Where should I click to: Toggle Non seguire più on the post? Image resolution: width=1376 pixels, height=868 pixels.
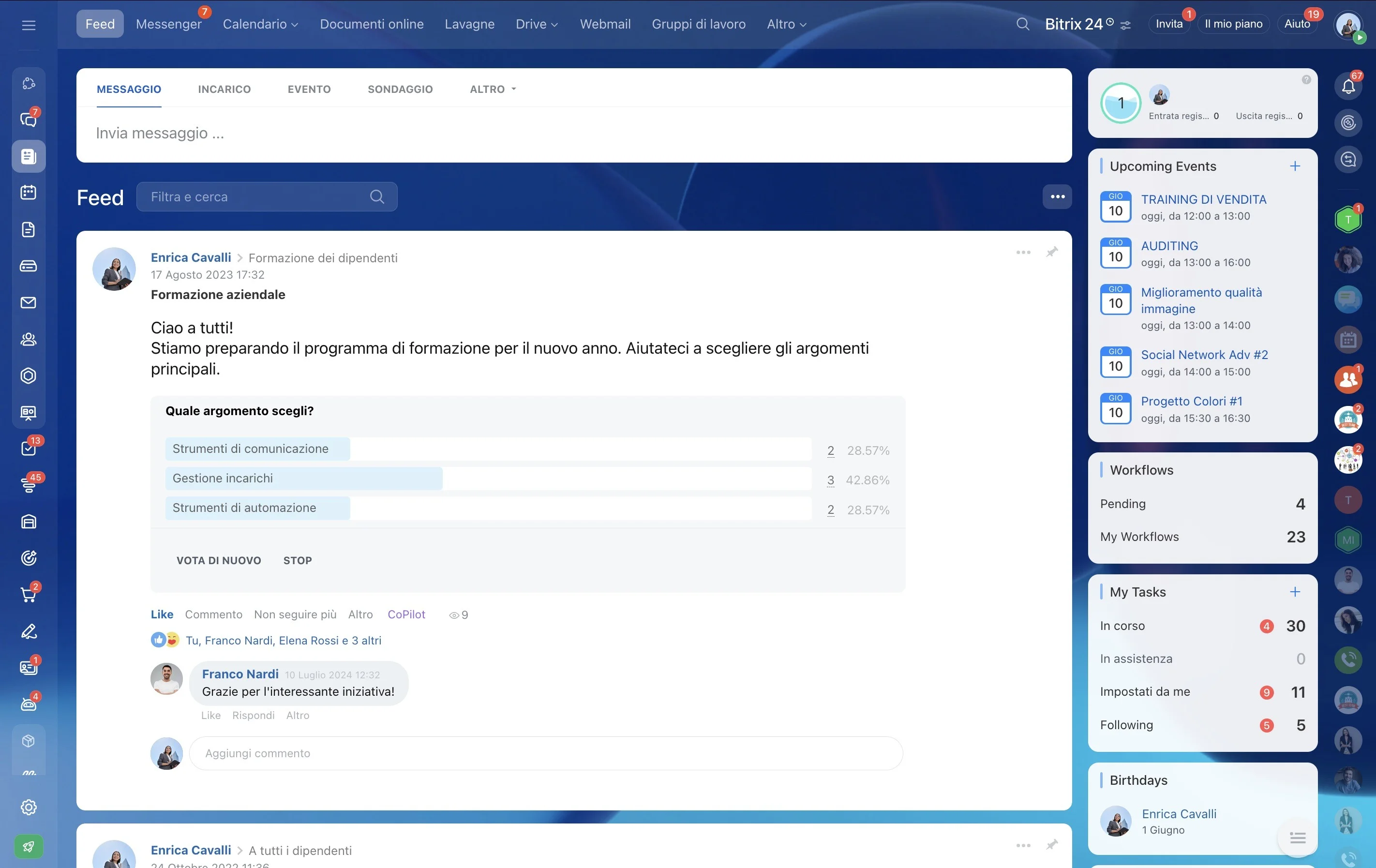296,614
